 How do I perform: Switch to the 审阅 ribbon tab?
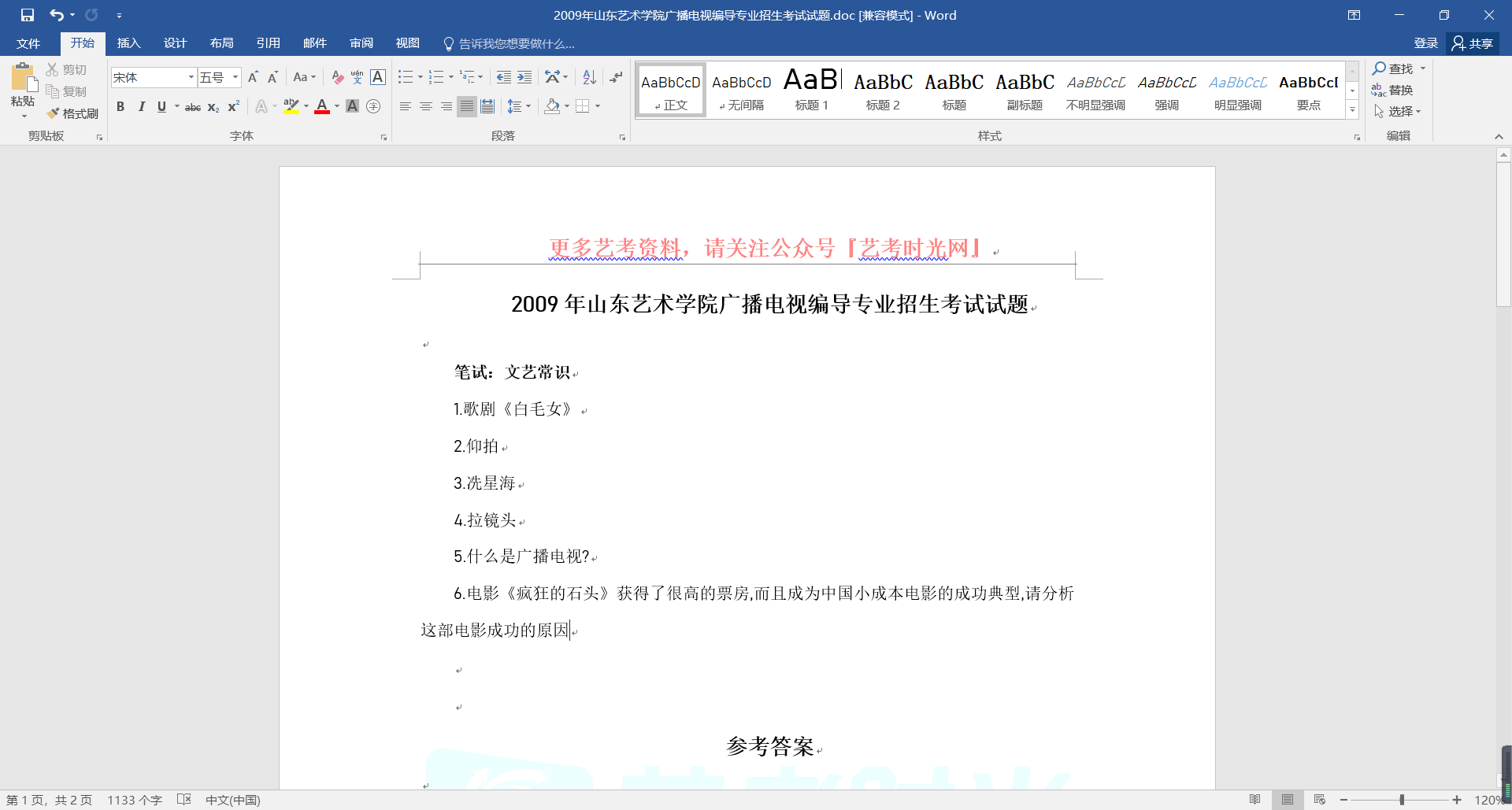[361, 43]
